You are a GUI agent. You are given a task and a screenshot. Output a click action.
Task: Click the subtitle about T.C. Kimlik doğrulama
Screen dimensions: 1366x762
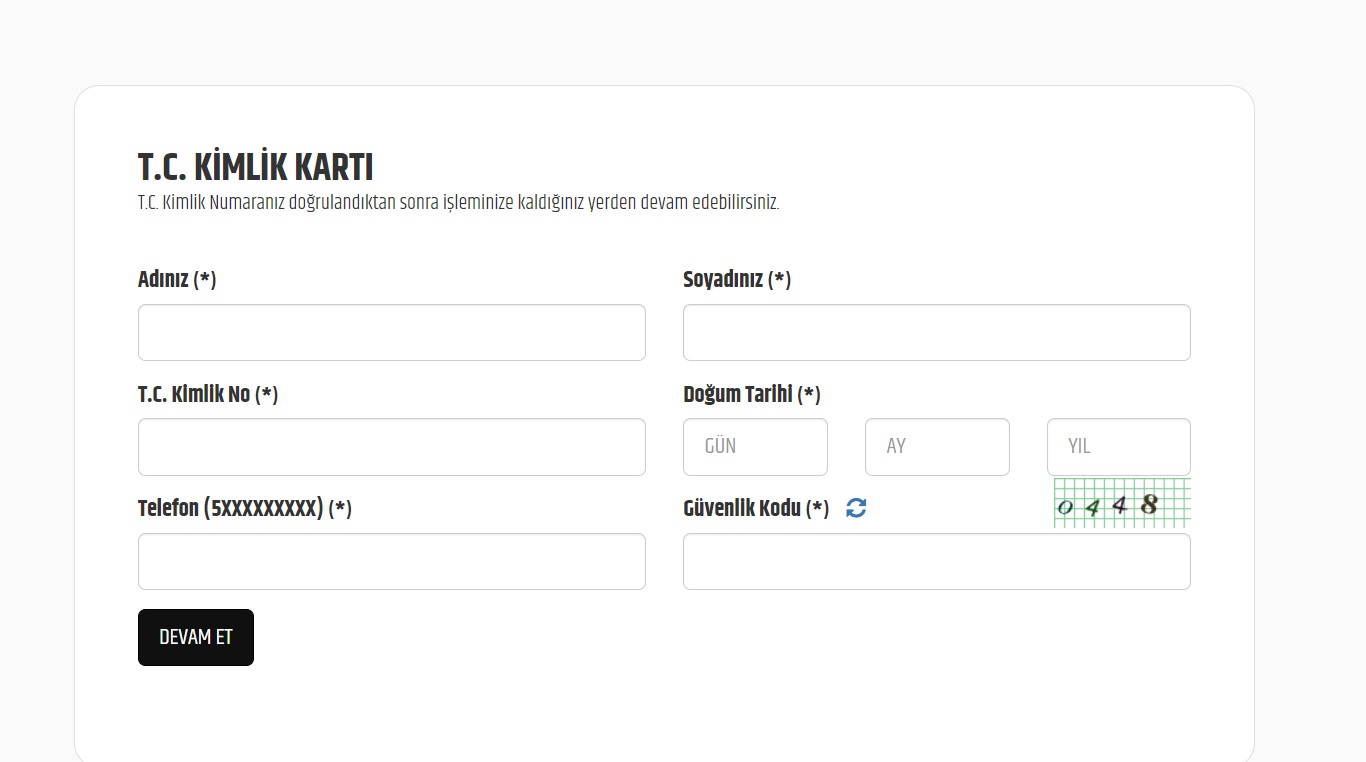click(458, 203)
